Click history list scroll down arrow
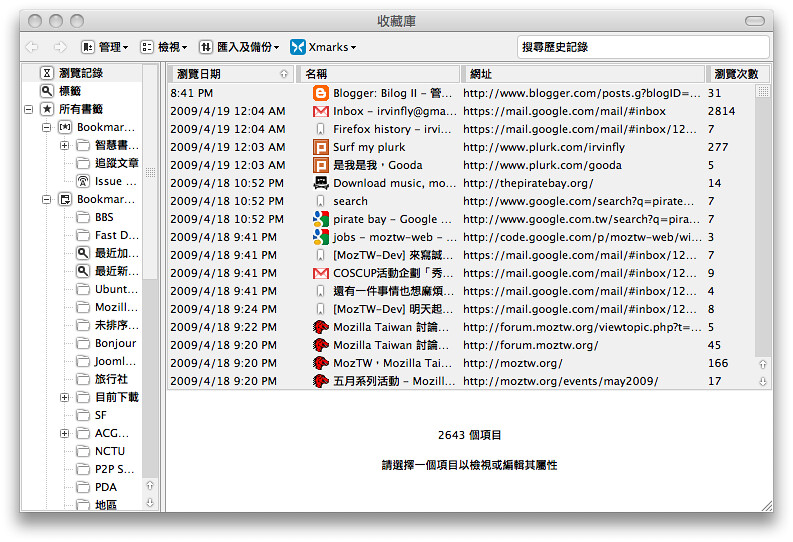The width and height of the screenshot is (793, 542). point(763,382)
